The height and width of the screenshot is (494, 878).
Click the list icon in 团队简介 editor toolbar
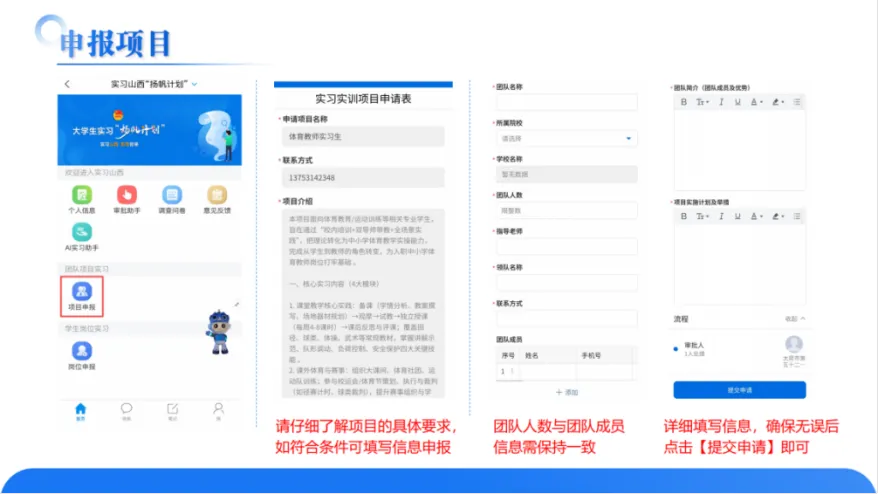tap(797, 102)
